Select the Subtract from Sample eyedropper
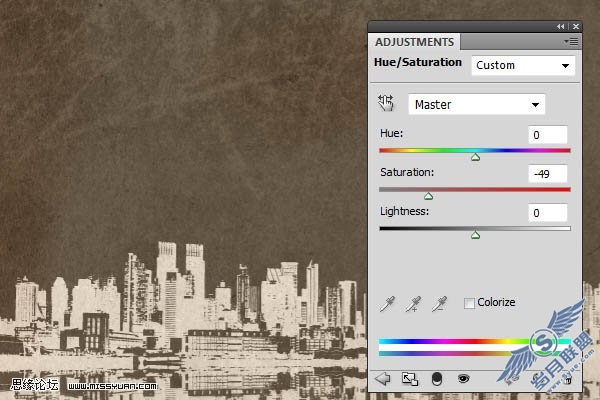 click(x=439, y=304)
